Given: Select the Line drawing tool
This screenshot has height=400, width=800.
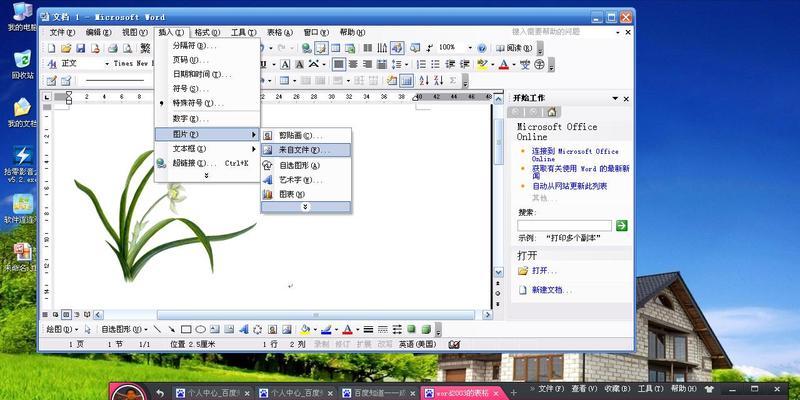Looking at the screenshot, I should (157, 329).
